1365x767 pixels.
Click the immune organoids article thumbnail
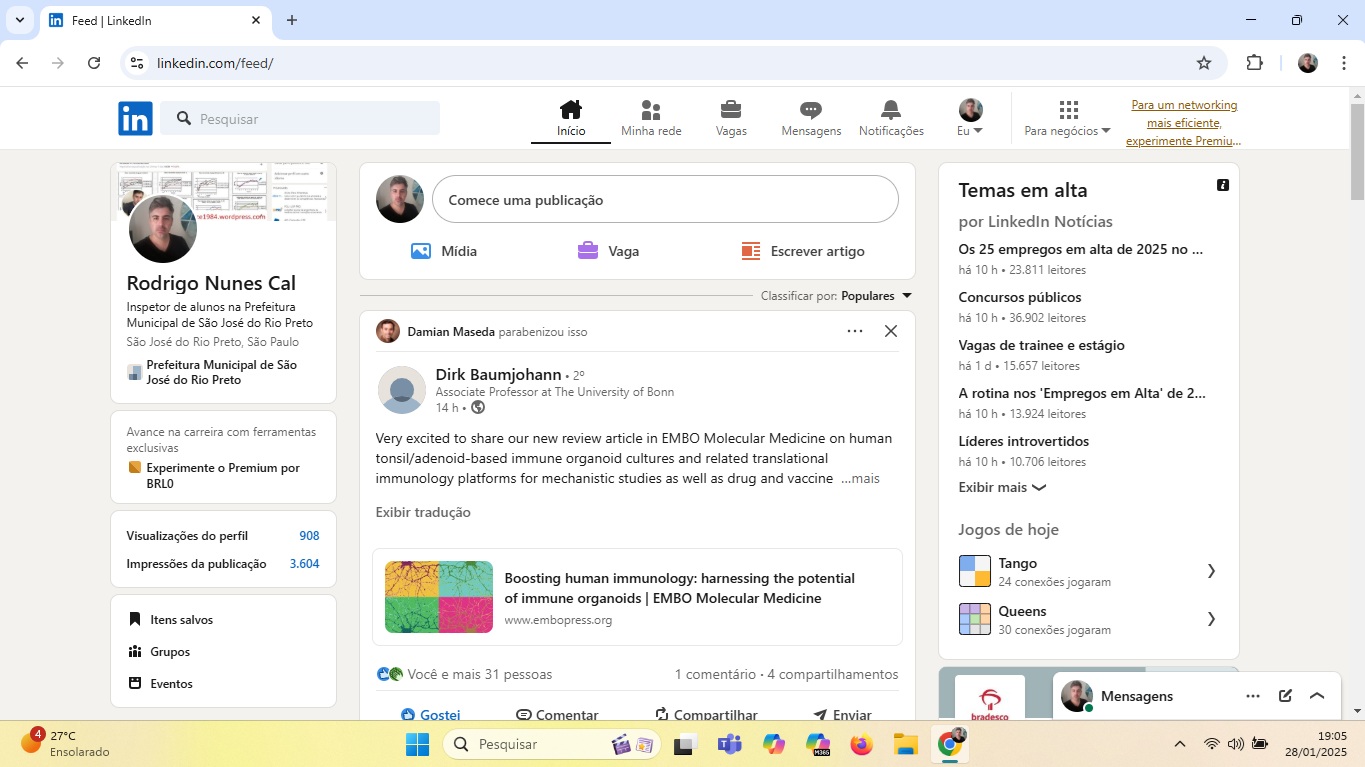[x=439, y=597]
